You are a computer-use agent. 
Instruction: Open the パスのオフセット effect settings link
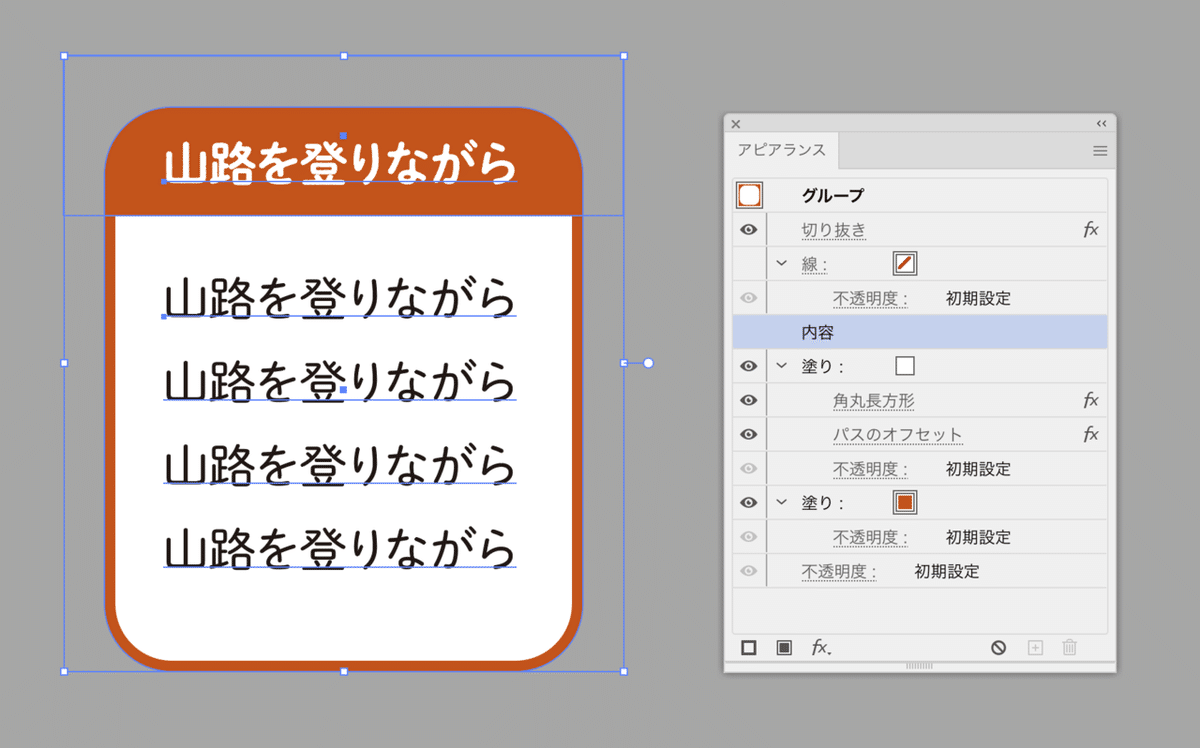898,435
